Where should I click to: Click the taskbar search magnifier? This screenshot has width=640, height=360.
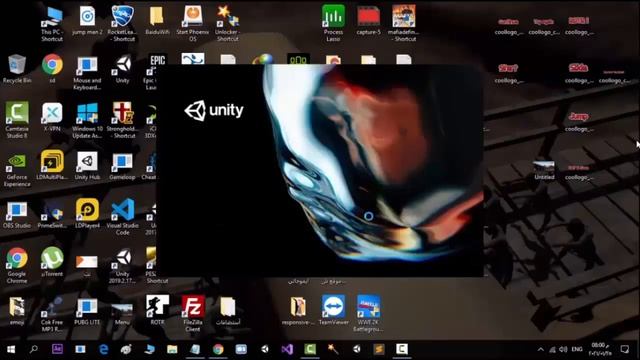click(x=34, y=349)
